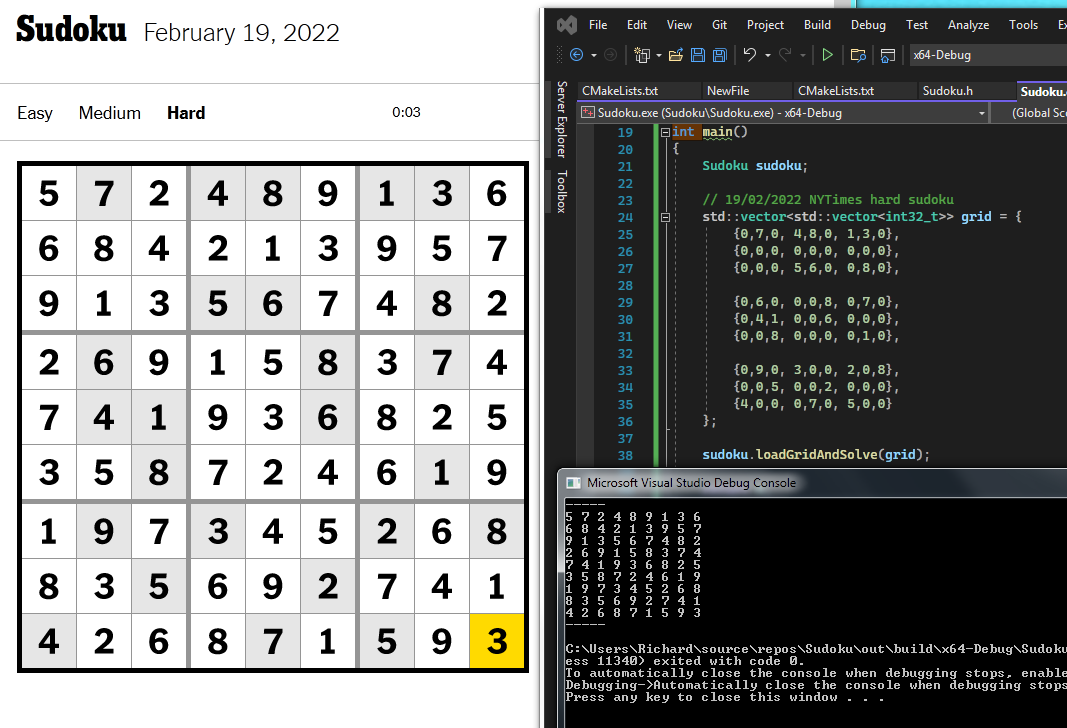Image resolution: width=1067 pixels, height=728 pixels.
Task: Switch to the Sudoku.h tab
Action: (x=947, y=91)
